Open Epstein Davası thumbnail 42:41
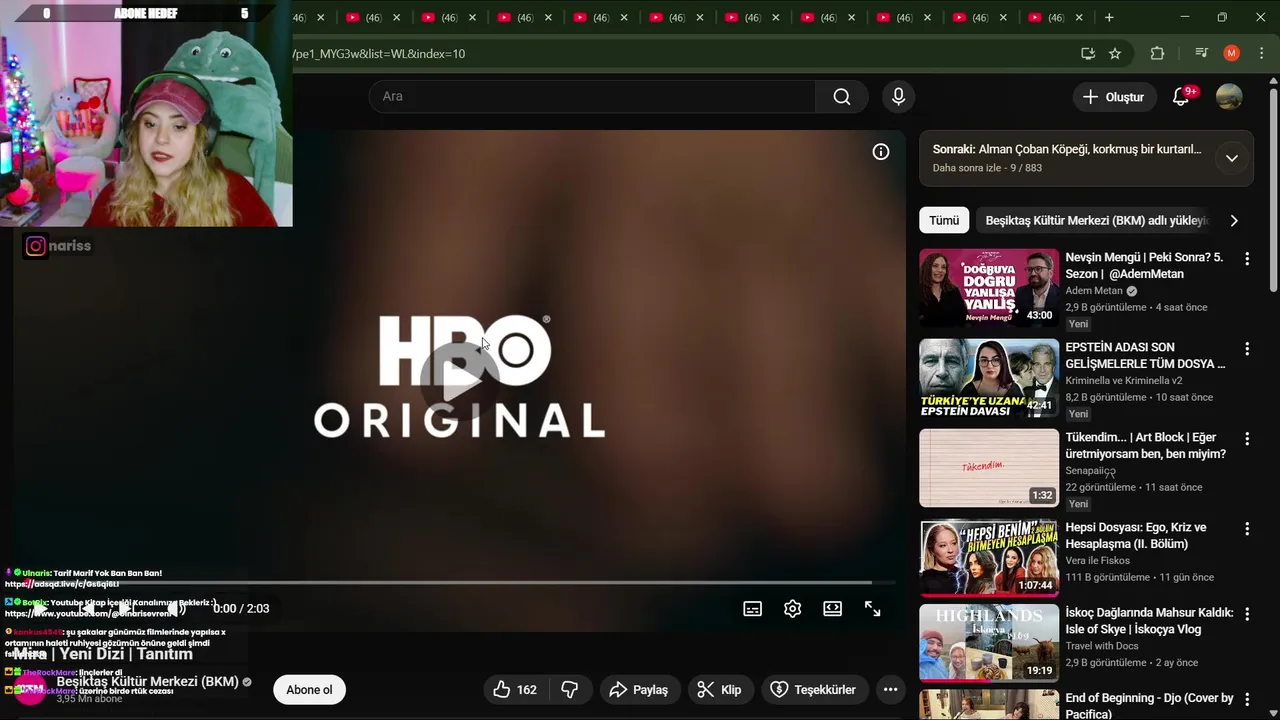Screen dimensions: 1280x720 tap(989, 378)
